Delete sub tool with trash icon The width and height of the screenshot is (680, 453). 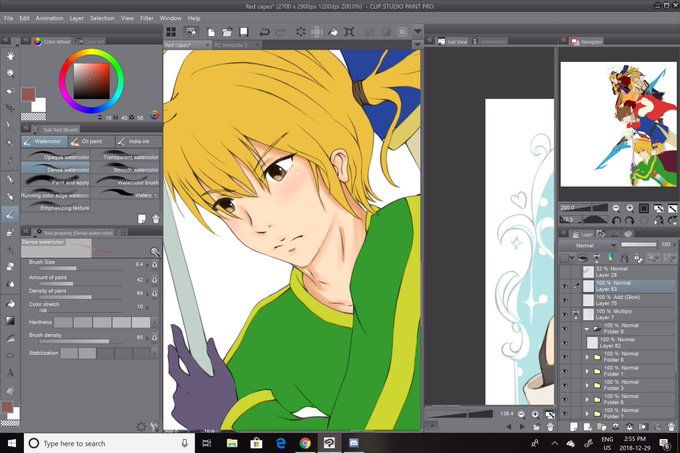[156, 219]
